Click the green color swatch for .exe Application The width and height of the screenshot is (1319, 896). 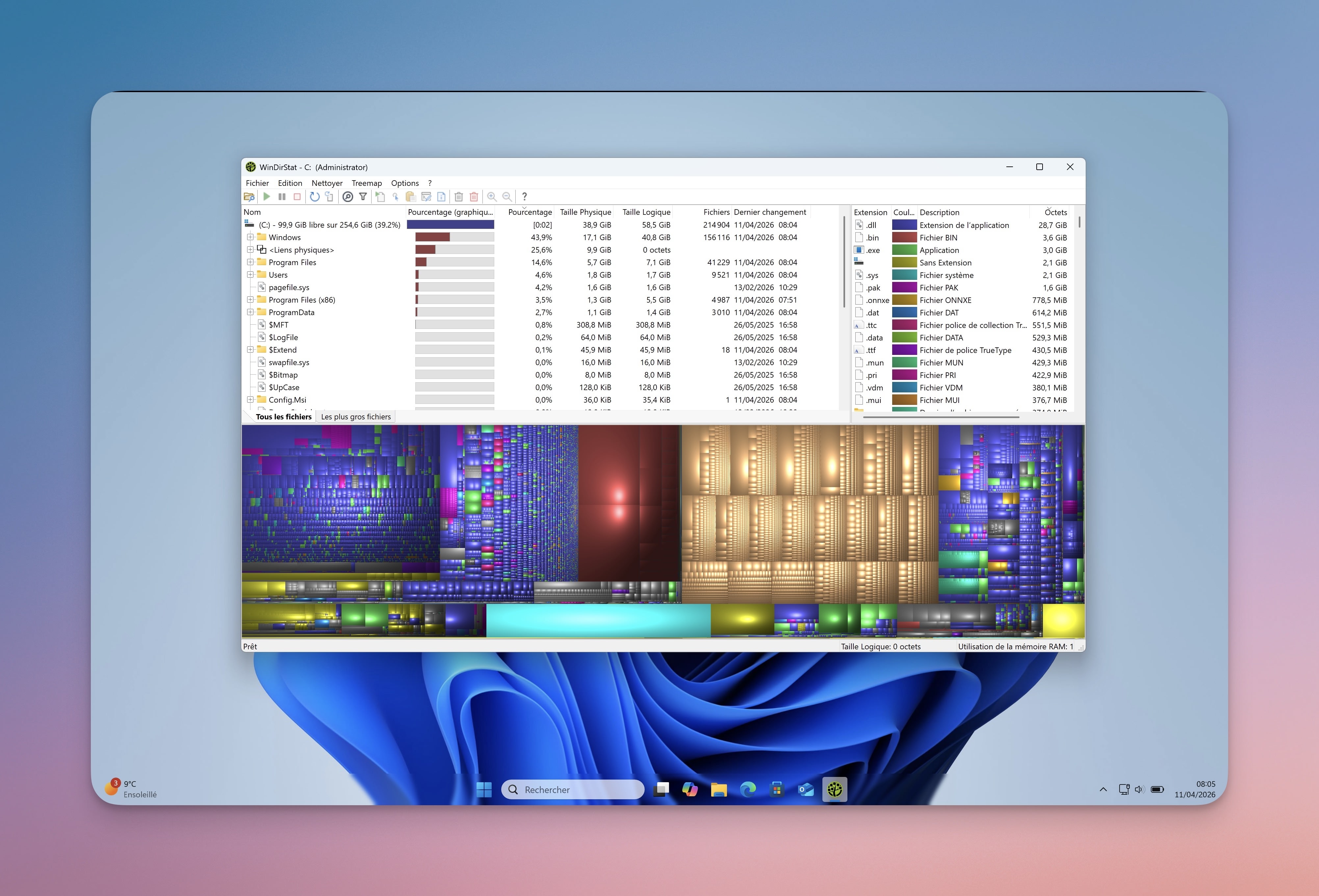pos(905,250)
